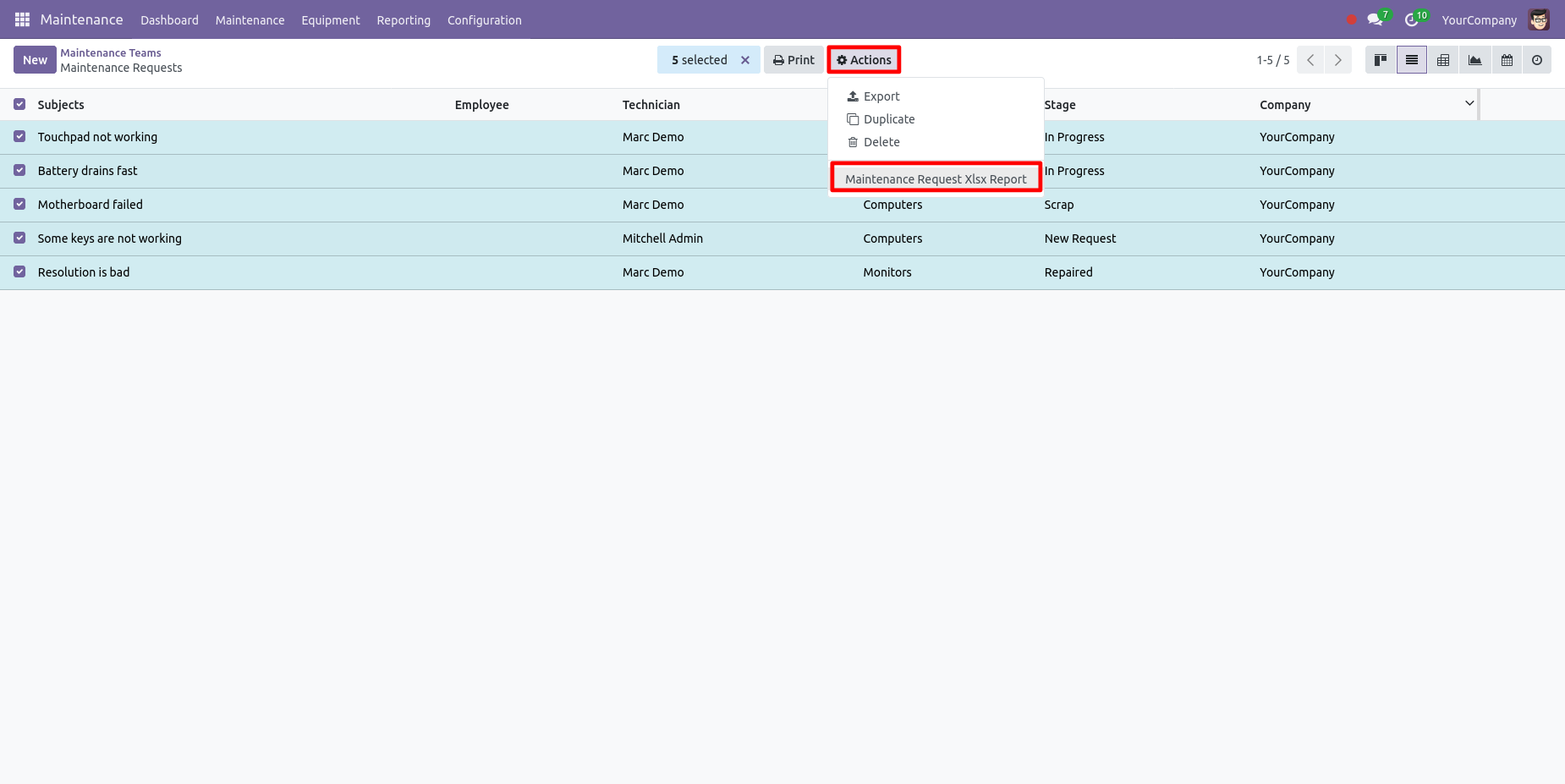1565x784 pixels.
Task: Click the Repaired stage cell
Action: [1068, 272]
